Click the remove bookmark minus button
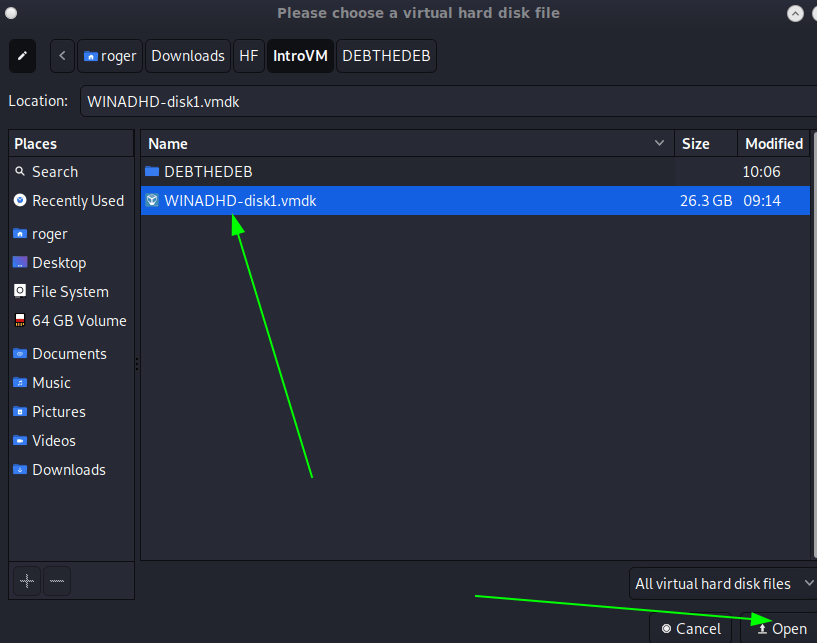Image resolution: width=817 pixels, height=643 pixels. 57,580
